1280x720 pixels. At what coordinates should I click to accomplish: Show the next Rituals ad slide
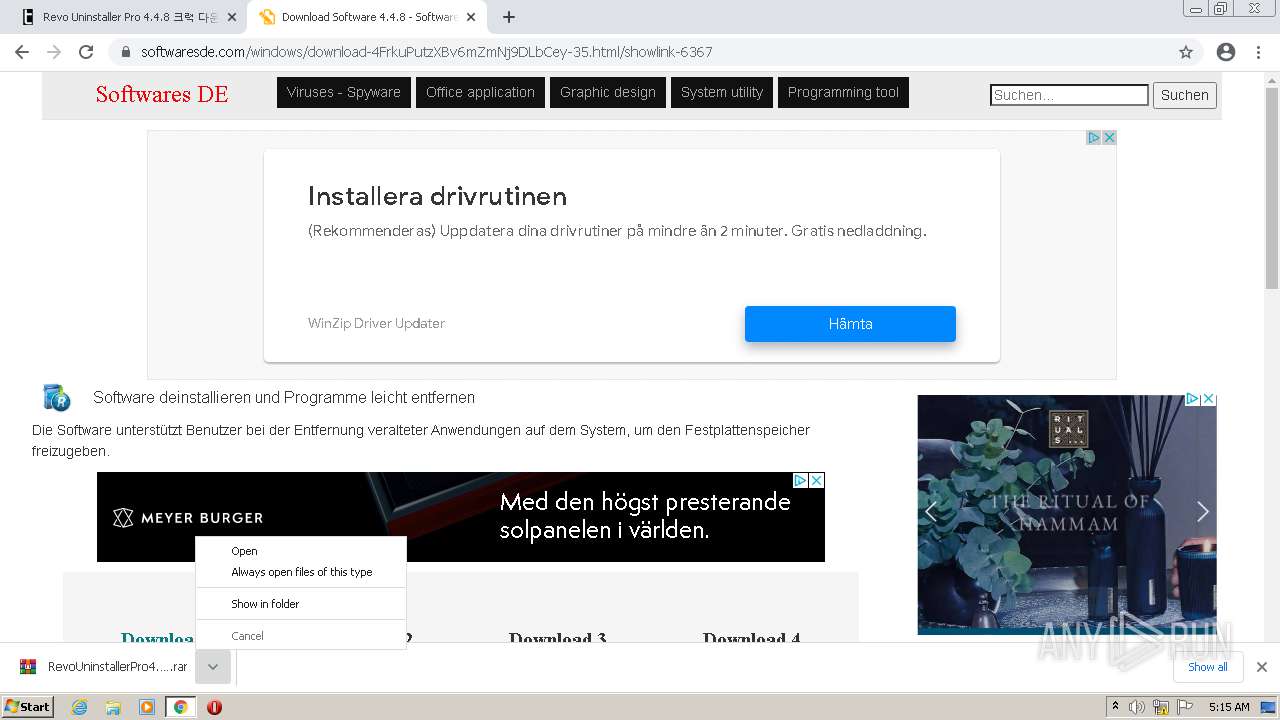1203,512
